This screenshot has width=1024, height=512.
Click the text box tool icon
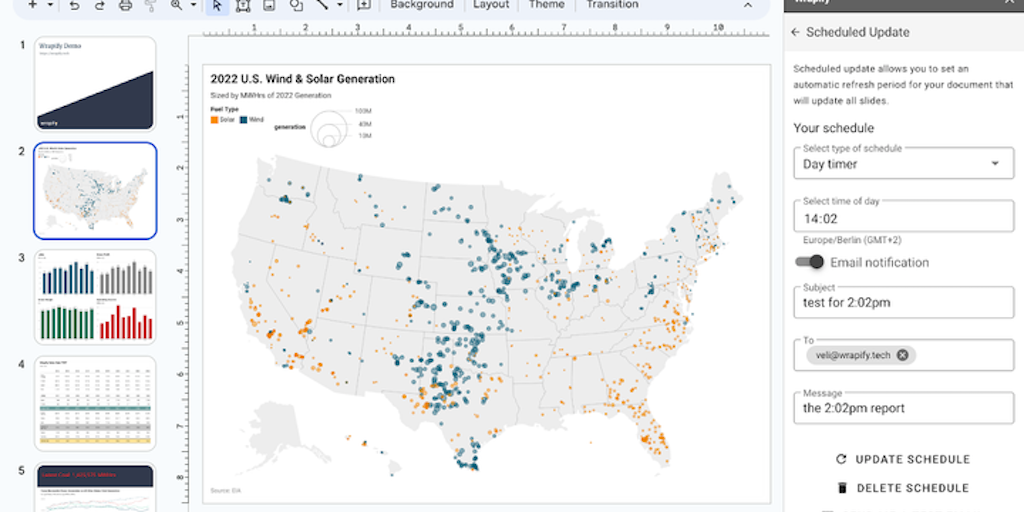pos(243,5)
